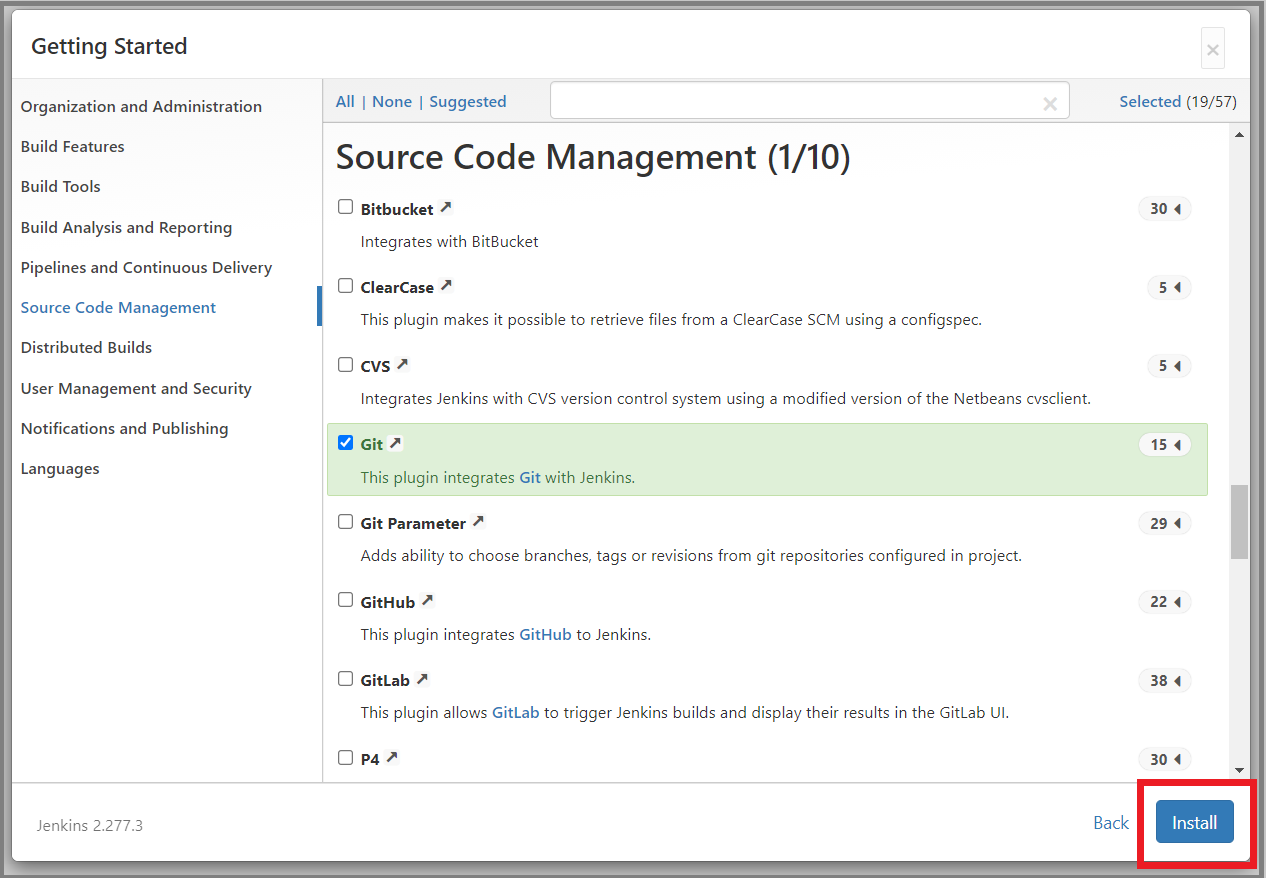Open GitLab plugin external link icon
The image size is (1266, 878).
pyautogui.click(x=422, y=679)
